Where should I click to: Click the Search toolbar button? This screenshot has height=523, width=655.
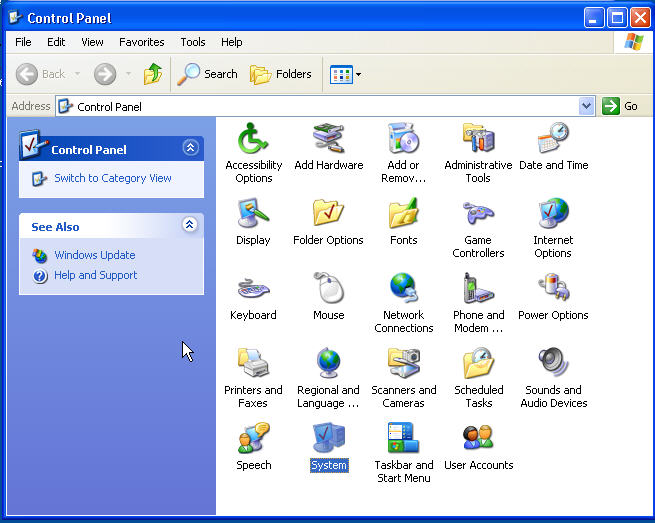[x=207, y=74]
